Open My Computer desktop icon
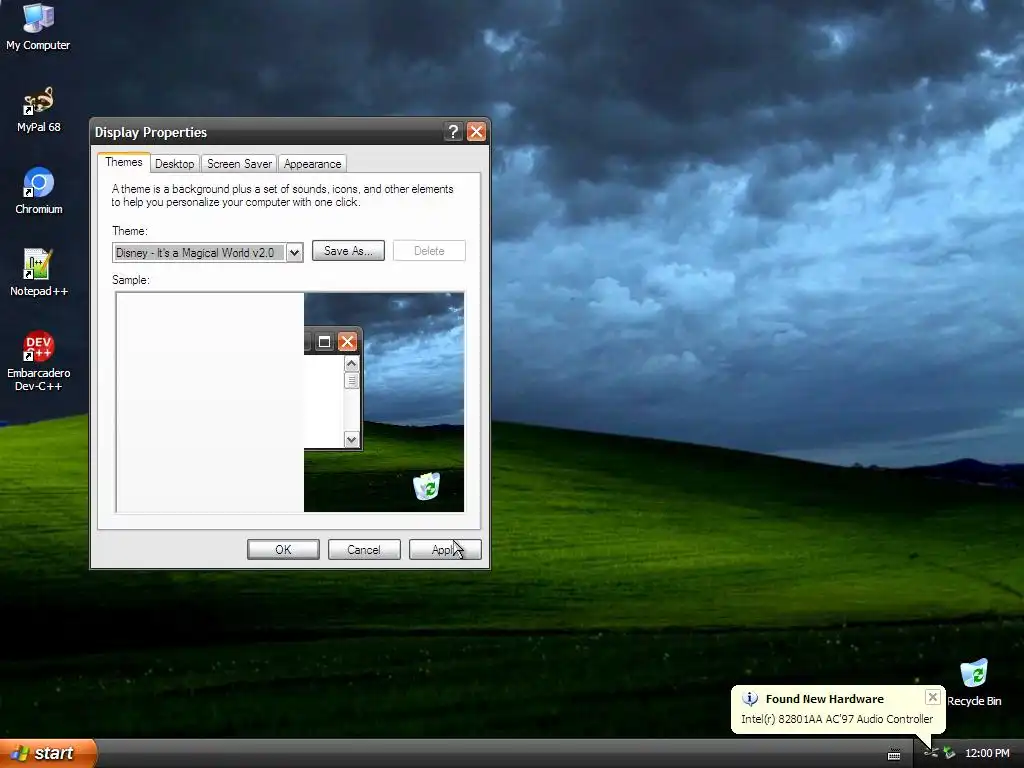The height and width of the screenshot is (768, 1024). (38, 27)
